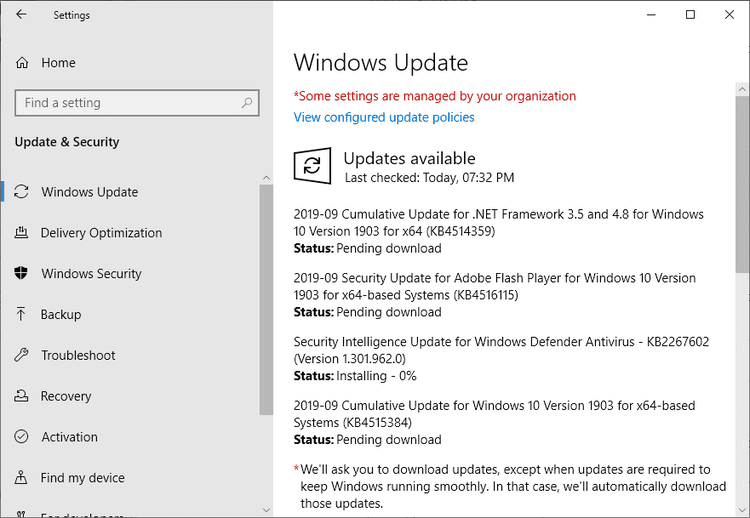The width and height of the screenshot is (750, 518).
Task: Click sidebar scrollbar up arrow
Action: point(266,177)
